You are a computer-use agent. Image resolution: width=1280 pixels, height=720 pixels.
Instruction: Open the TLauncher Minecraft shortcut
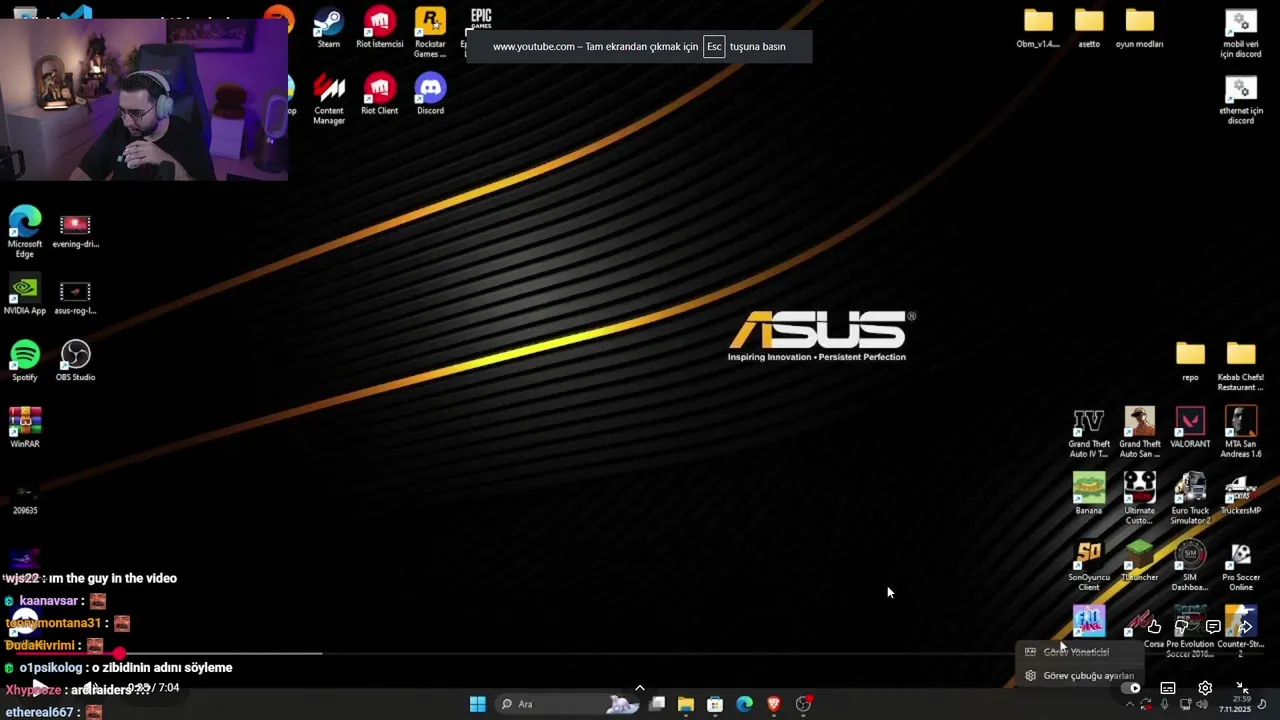(x=1139, y=561)
